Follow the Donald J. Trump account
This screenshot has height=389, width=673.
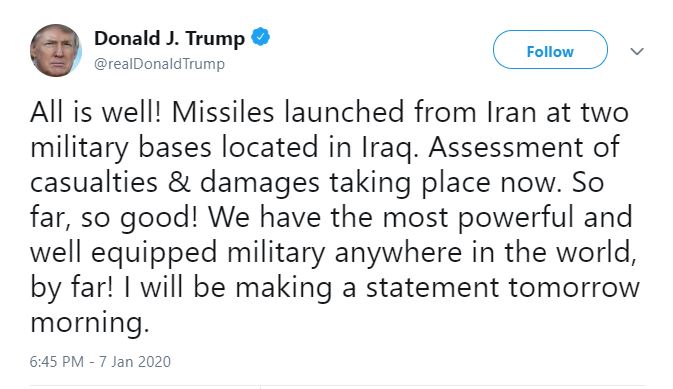tap(550, 50)
